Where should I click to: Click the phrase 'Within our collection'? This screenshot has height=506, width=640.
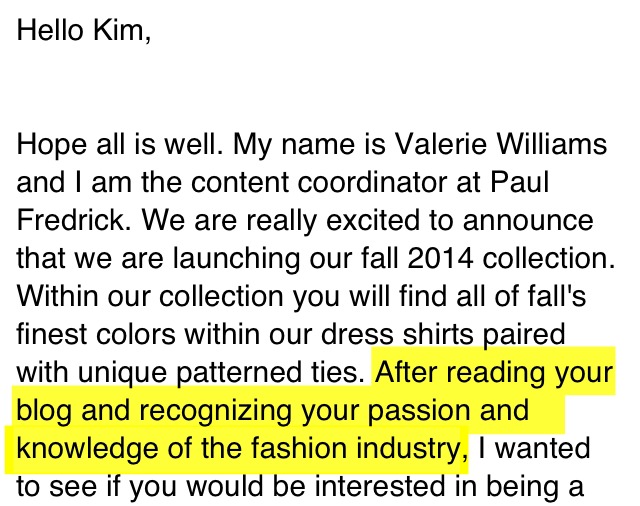pos(150,296)
